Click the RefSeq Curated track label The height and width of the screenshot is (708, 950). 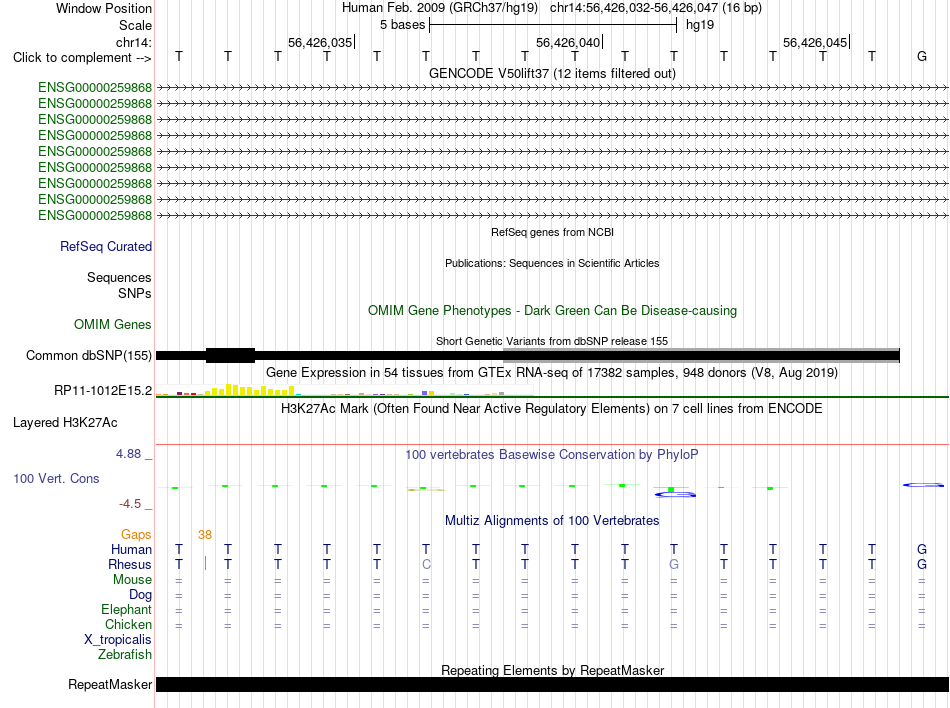click(106, 246)
